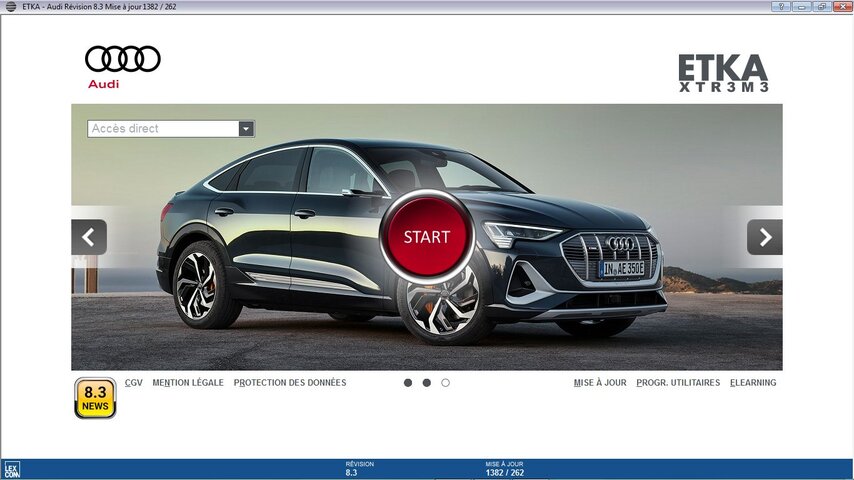Click the ETKA XTR3M3 logo
The height and width of the screenshot is (480, 854).
point(723,73)
